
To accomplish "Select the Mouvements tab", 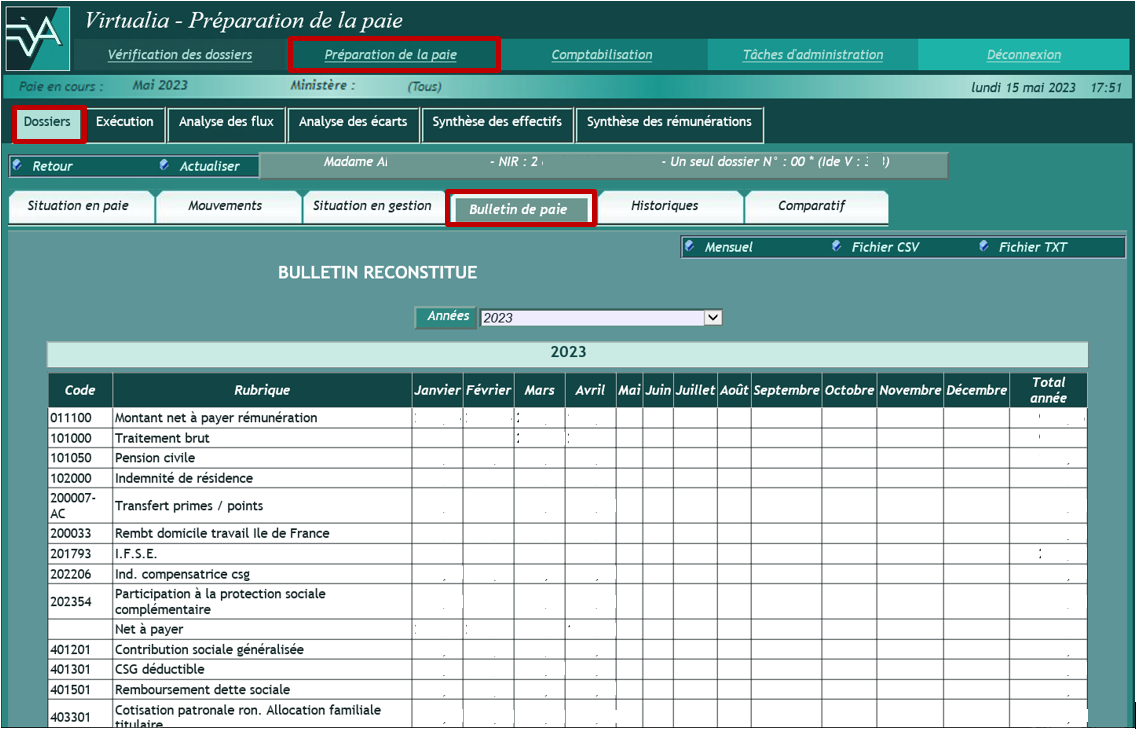I will pos(225,206).
